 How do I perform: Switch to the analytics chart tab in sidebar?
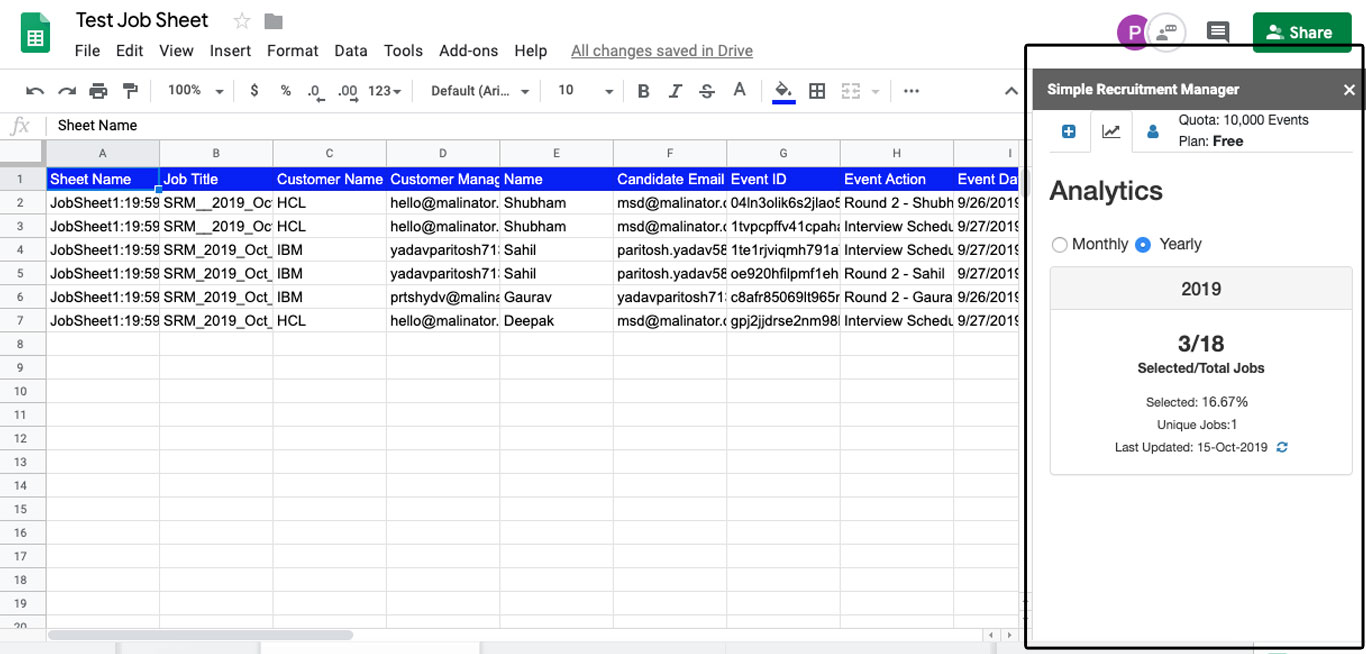pos(1111,131)
